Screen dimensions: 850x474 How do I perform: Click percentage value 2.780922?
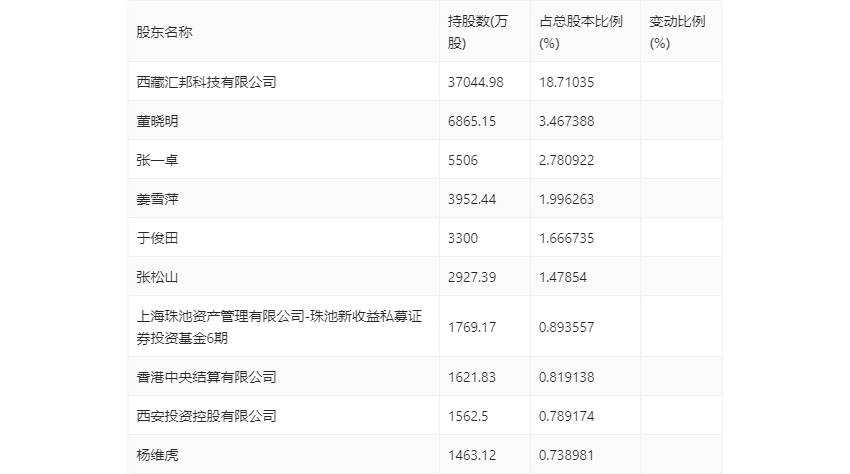[x=566, y=160]
